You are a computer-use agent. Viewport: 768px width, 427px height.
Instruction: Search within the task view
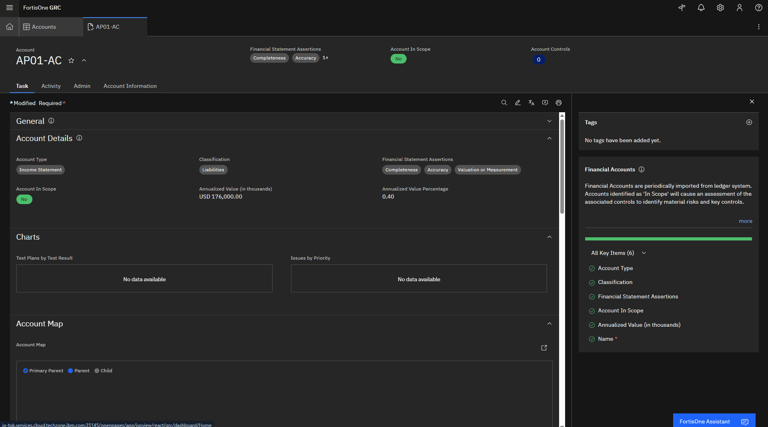tap(504, 103)
